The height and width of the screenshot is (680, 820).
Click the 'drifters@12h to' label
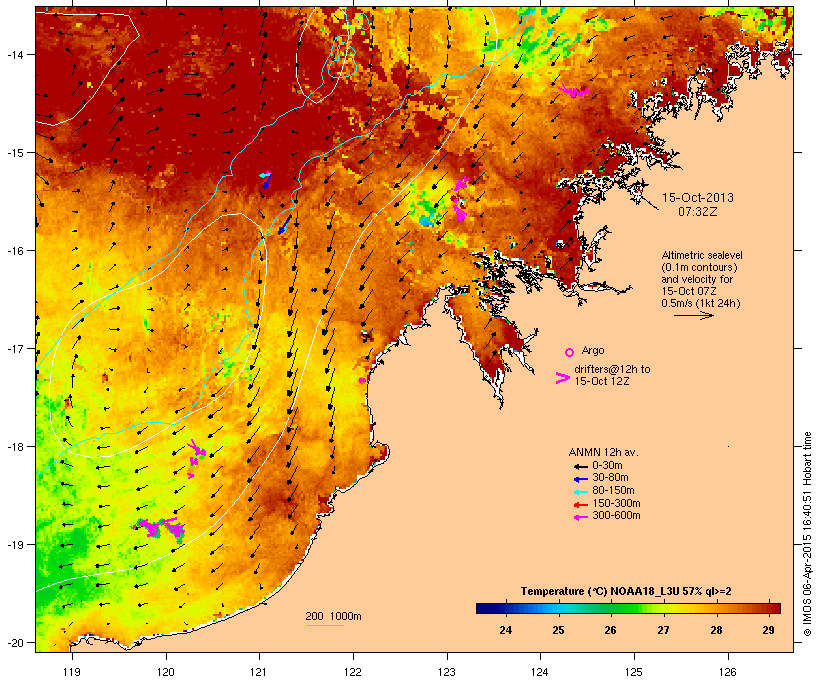(x=612, y=369)
